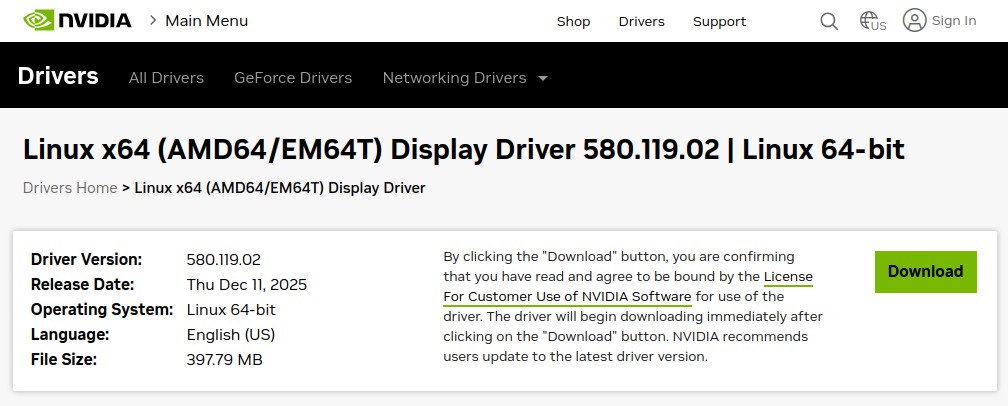Click the Sign In text

pos(954,21)
